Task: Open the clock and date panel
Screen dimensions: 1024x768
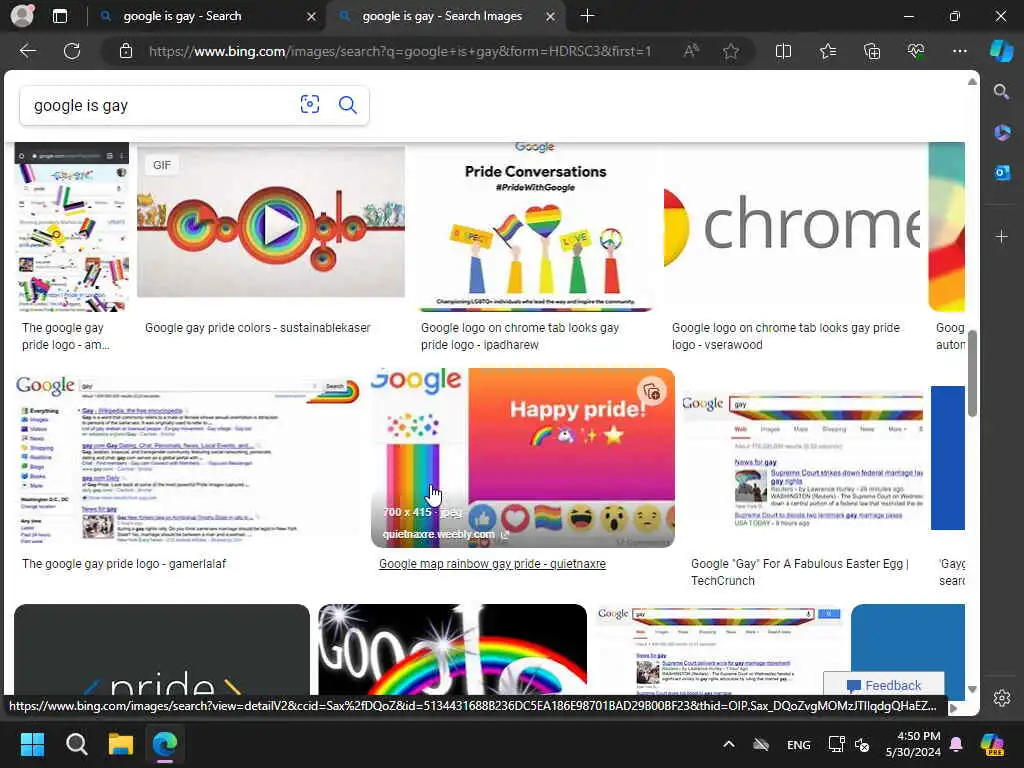Action: click(913, 744)
